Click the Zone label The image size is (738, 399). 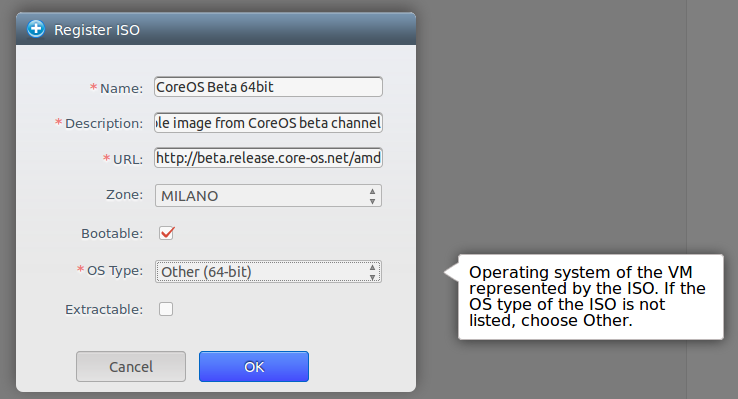point(124,195)
